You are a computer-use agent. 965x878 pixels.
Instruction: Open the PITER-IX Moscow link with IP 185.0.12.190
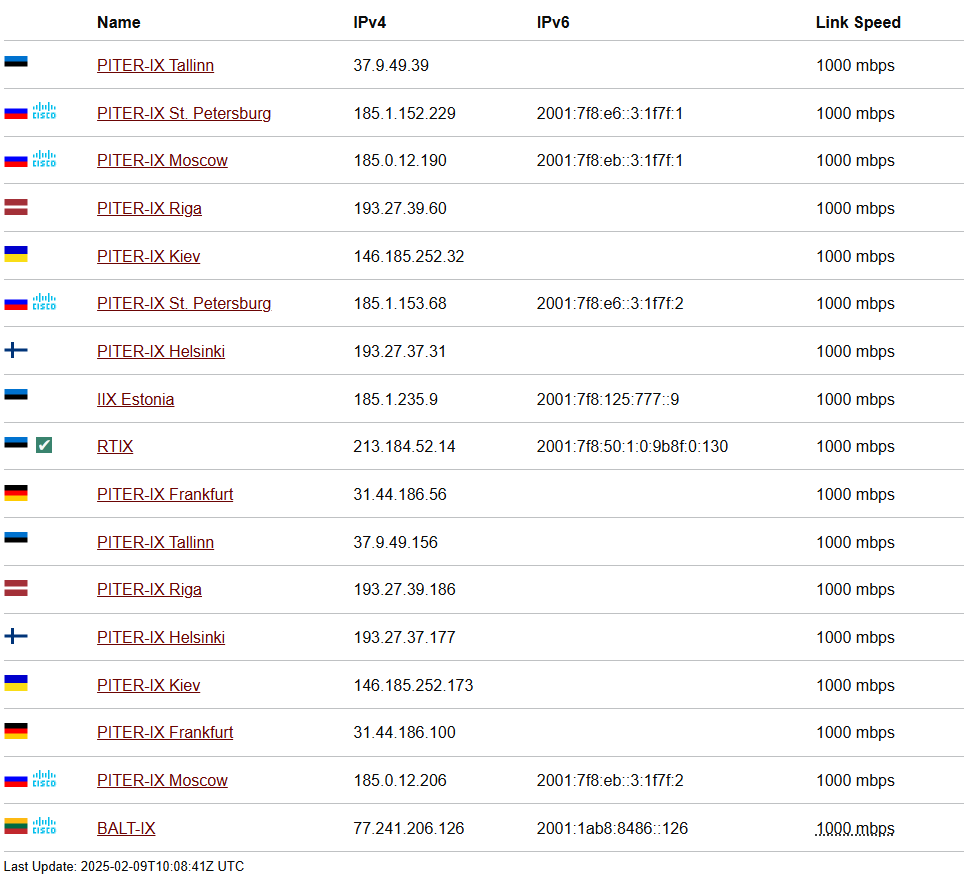(162, 161)
